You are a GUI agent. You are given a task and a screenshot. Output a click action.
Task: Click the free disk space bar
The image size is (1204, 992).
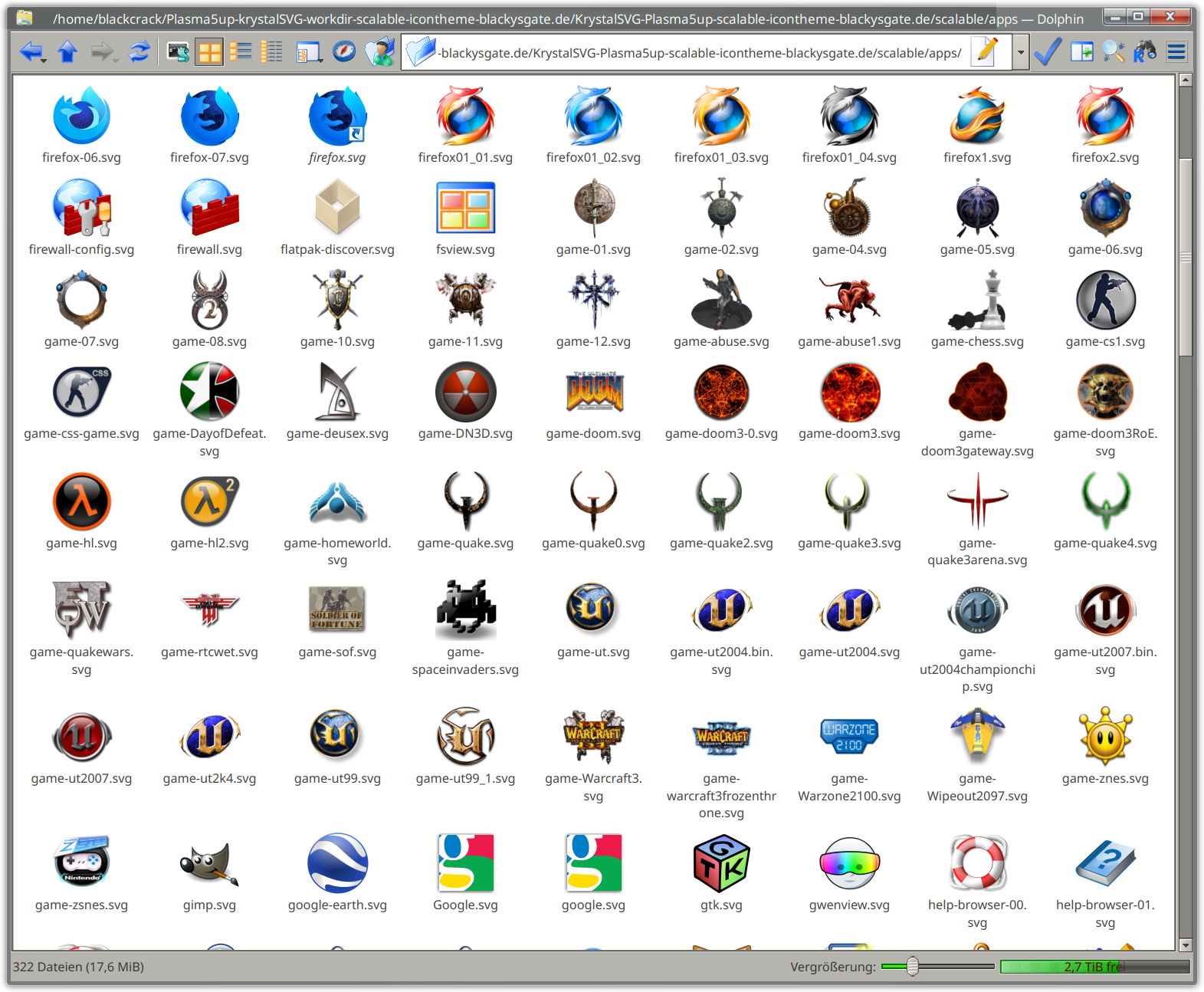pyautogui.click(x=1095, y=967)
